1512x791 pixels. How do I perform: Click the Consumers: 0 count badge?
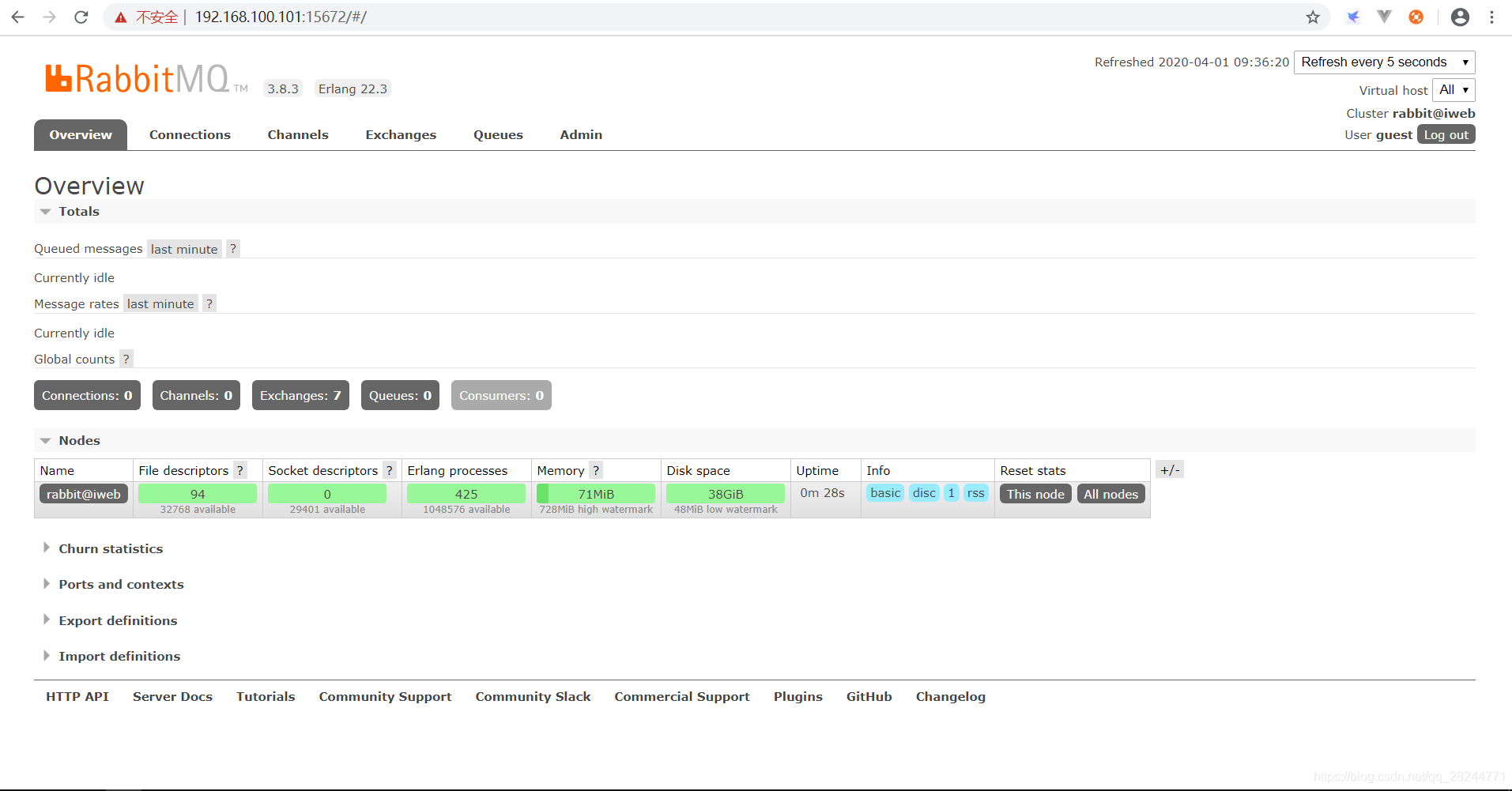coord(501,395)
